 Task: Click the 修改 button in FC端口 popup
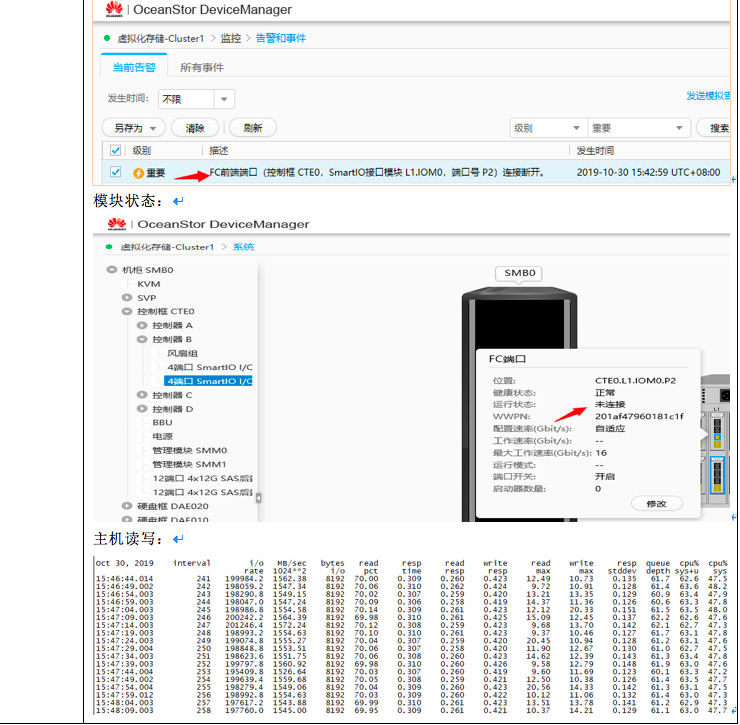tap(656, 504)
